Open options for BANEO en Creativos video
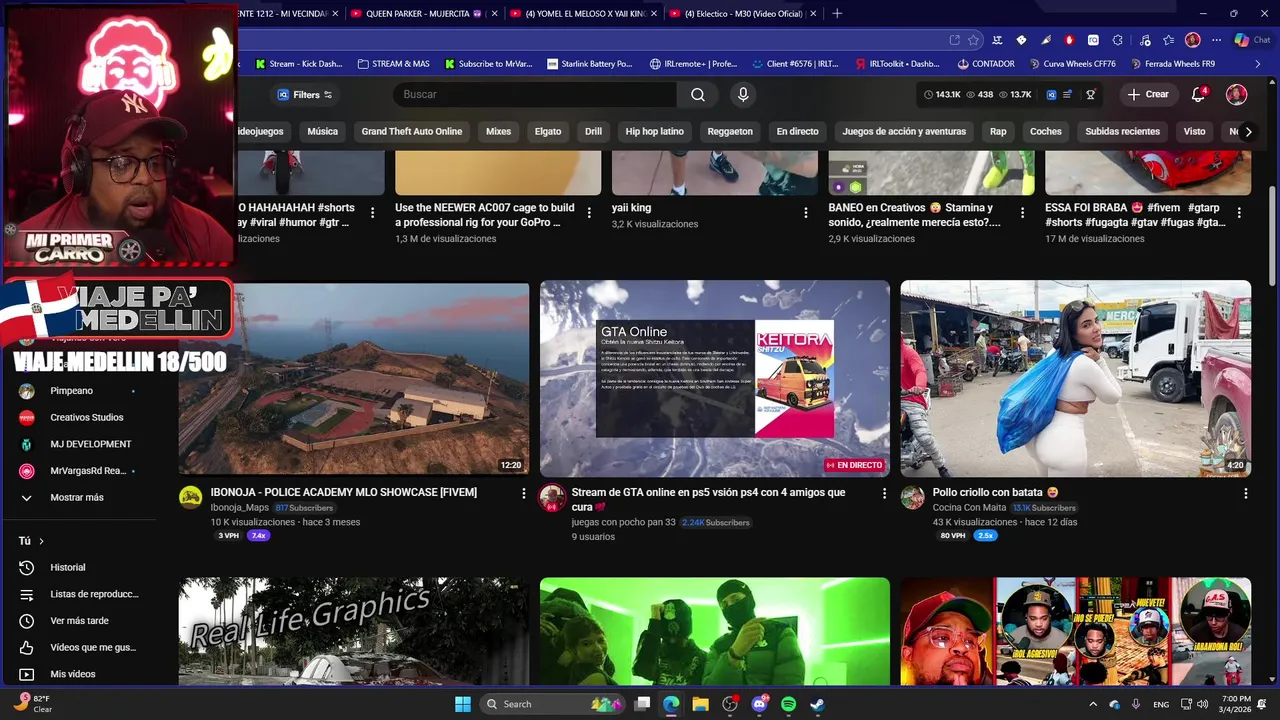 (x=1023, y=212)
